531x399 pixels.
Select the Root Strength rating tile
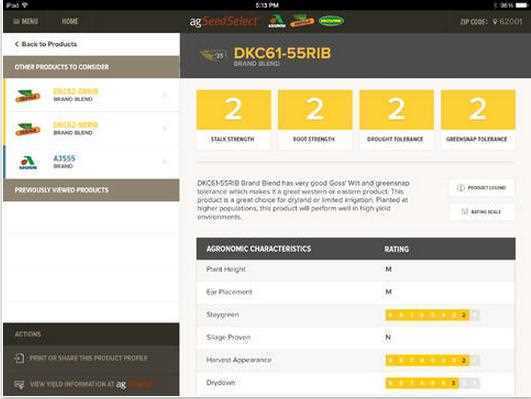(315, 119)
